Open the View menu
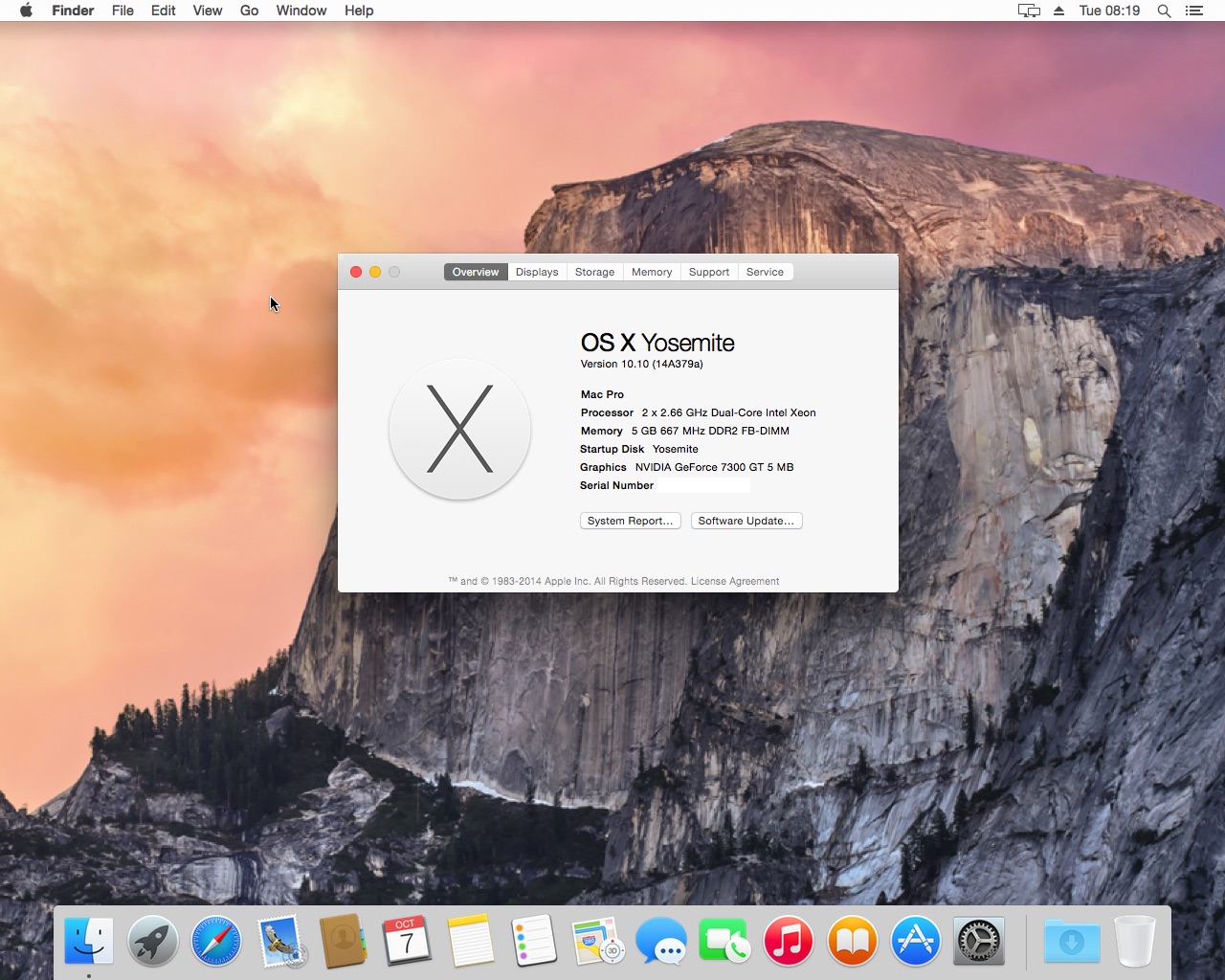Viewport: 1225px width, 980px height. click(x=208, y=11)
